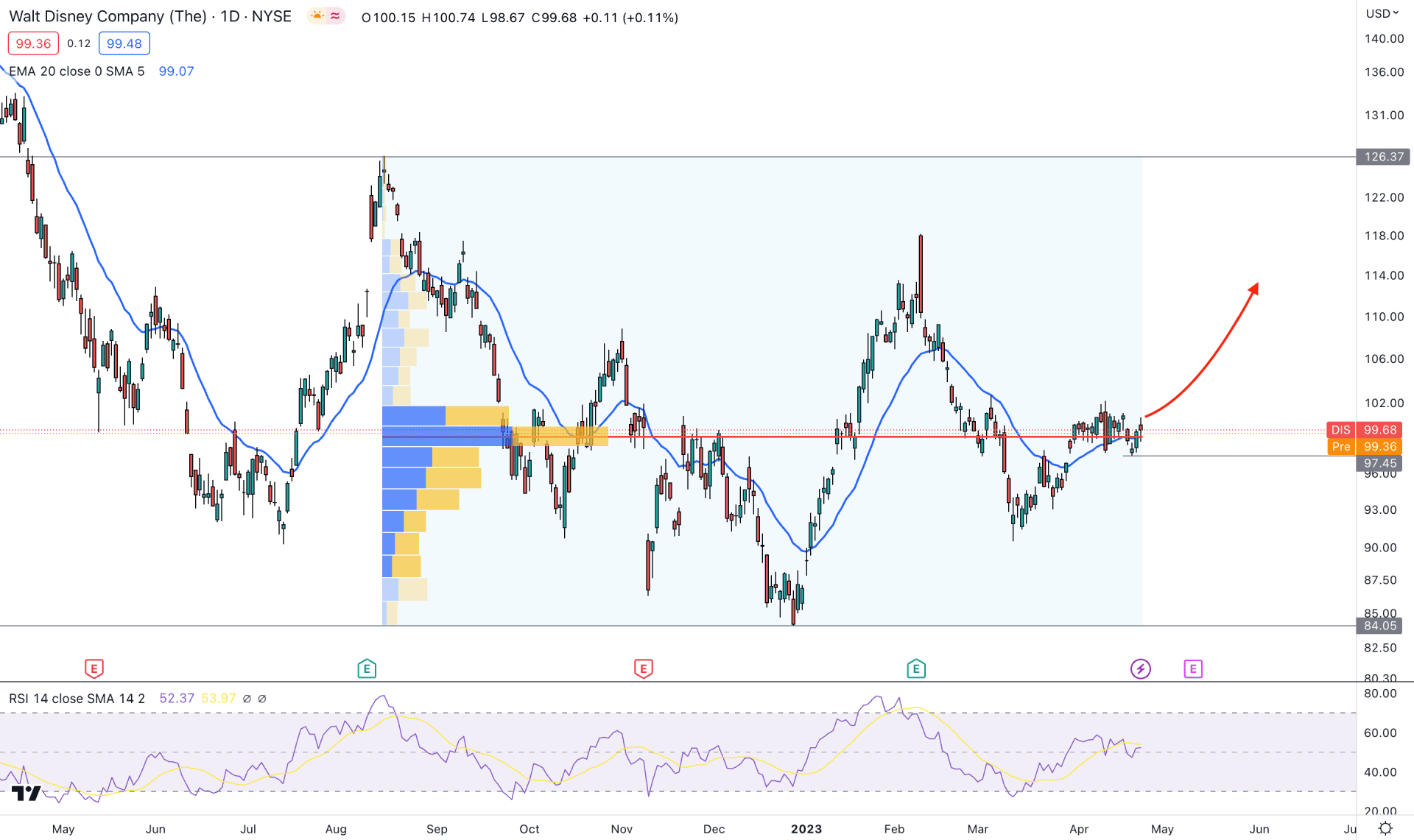Click the spread value 0.12
1414x840 pixels.
(x=79, y=43)
